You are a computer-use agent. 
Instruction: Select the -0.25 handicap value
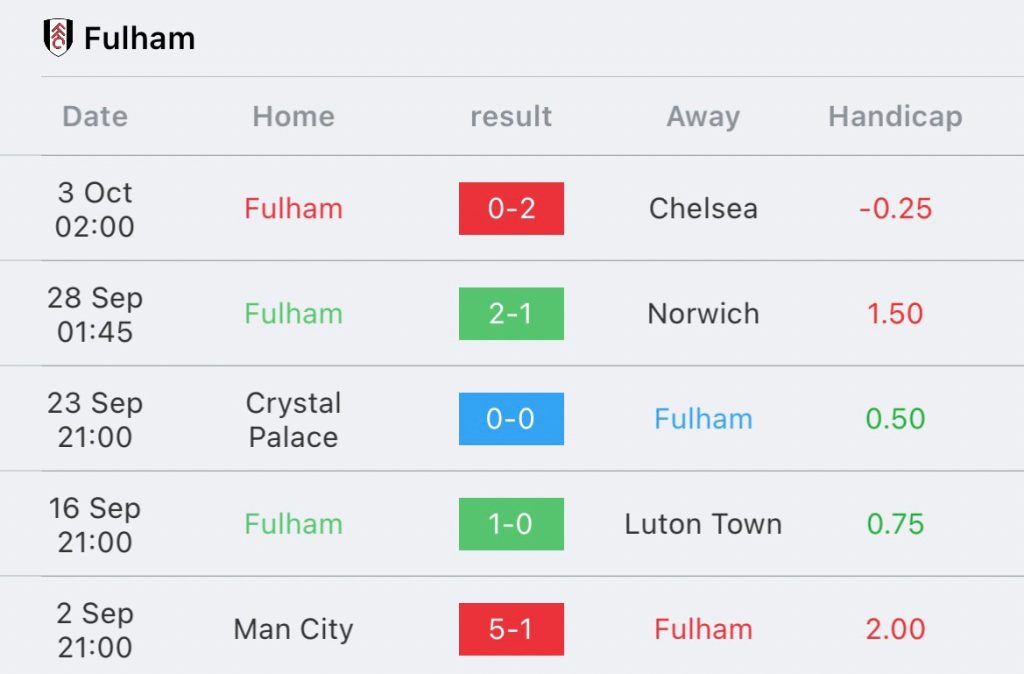[x=895, y=209]
